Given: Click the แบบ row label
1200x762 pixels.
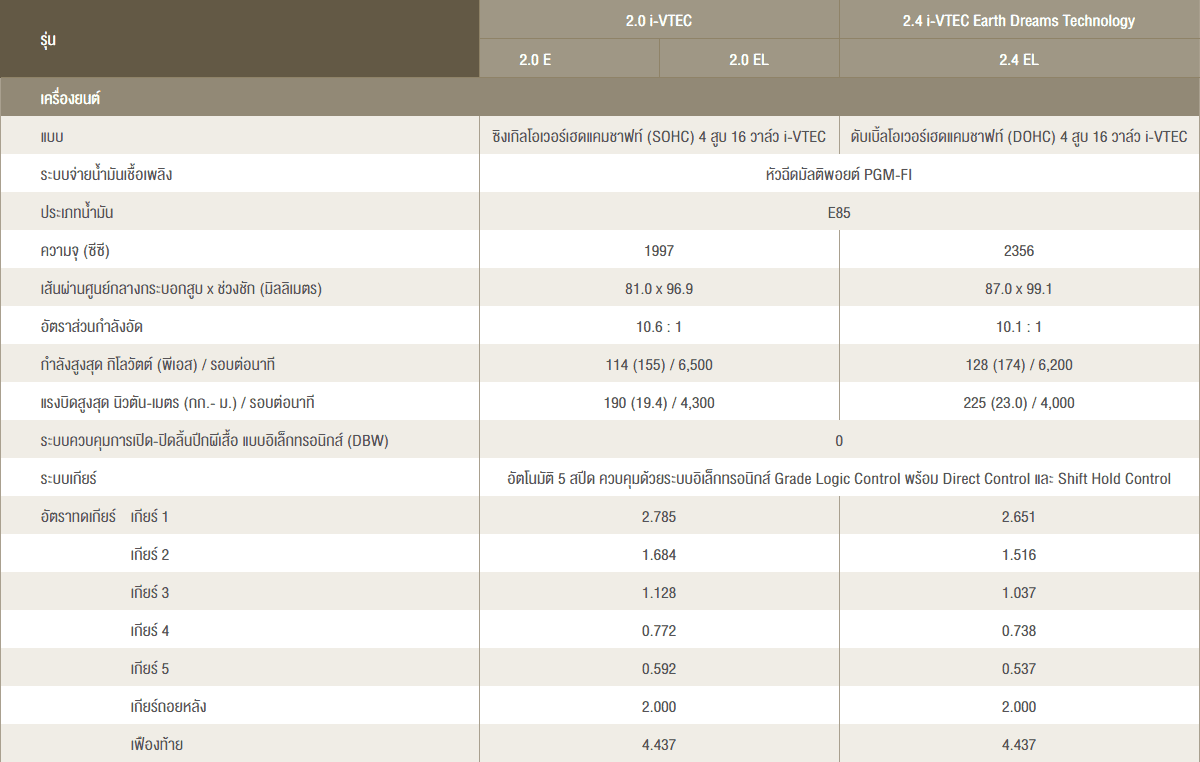Looking at the screenshot, I should coord(53,136).
